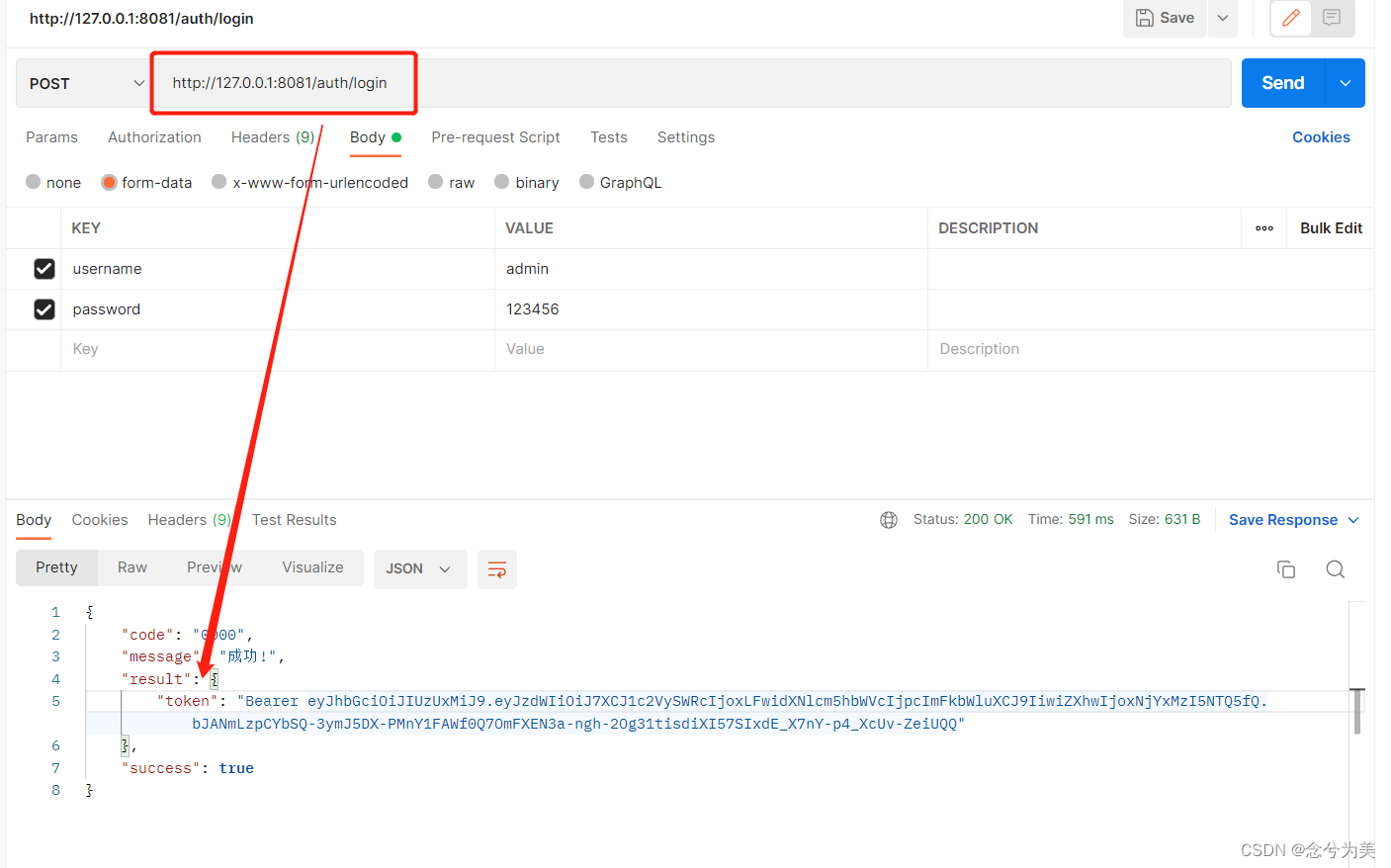Toggle the wrap lines icon
This screenshot has height=868, width=1391.
497,569
